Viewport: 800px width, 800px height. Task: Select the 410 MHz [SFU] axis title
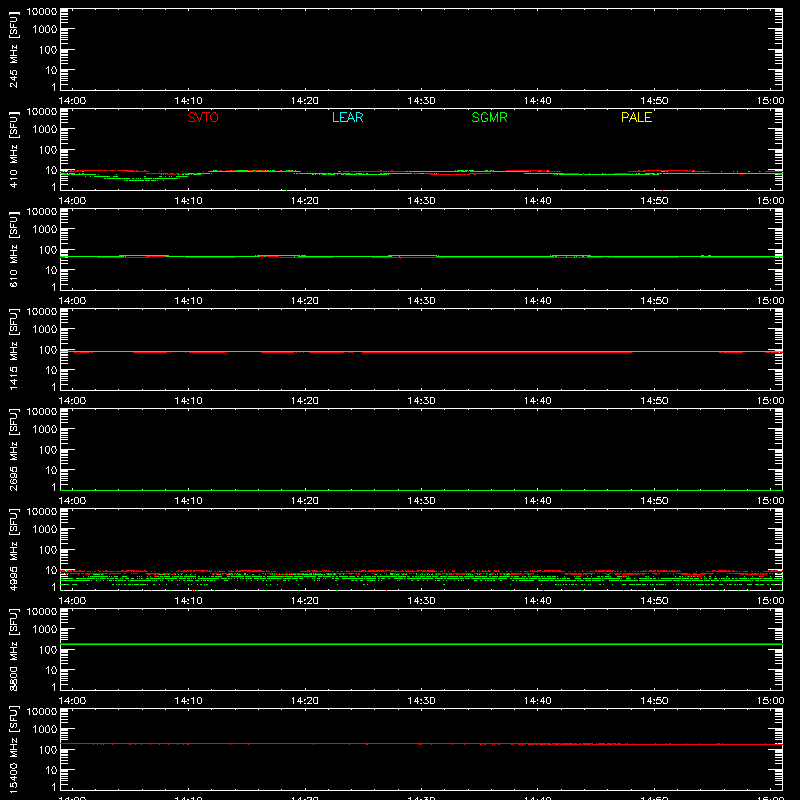(x=13, y=149)
